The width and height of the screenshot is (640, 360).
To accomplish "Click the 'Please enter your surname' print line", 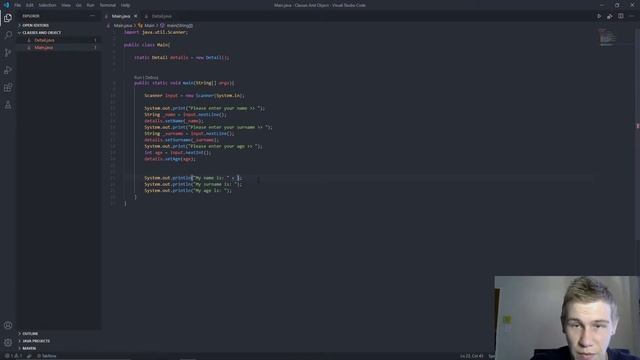I will (208, 127).
